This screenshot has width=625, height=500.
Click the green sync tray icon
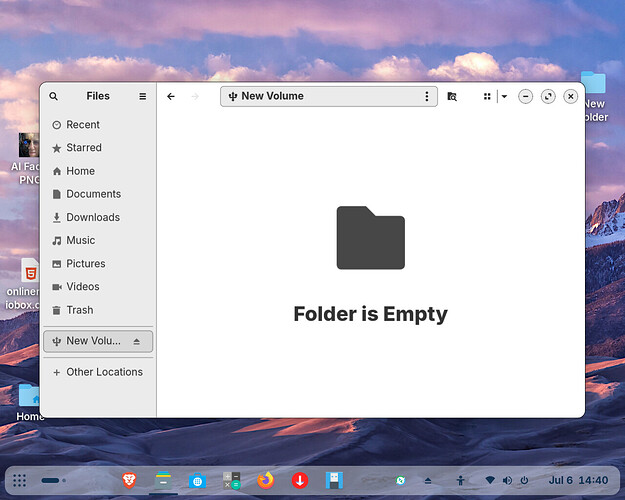[400, 480]
